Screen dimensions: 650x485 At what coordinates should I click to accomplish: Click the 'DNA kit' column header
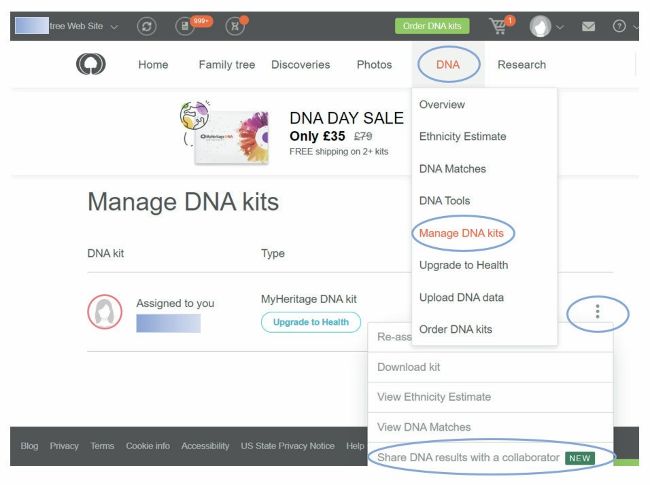pos(106,253)
